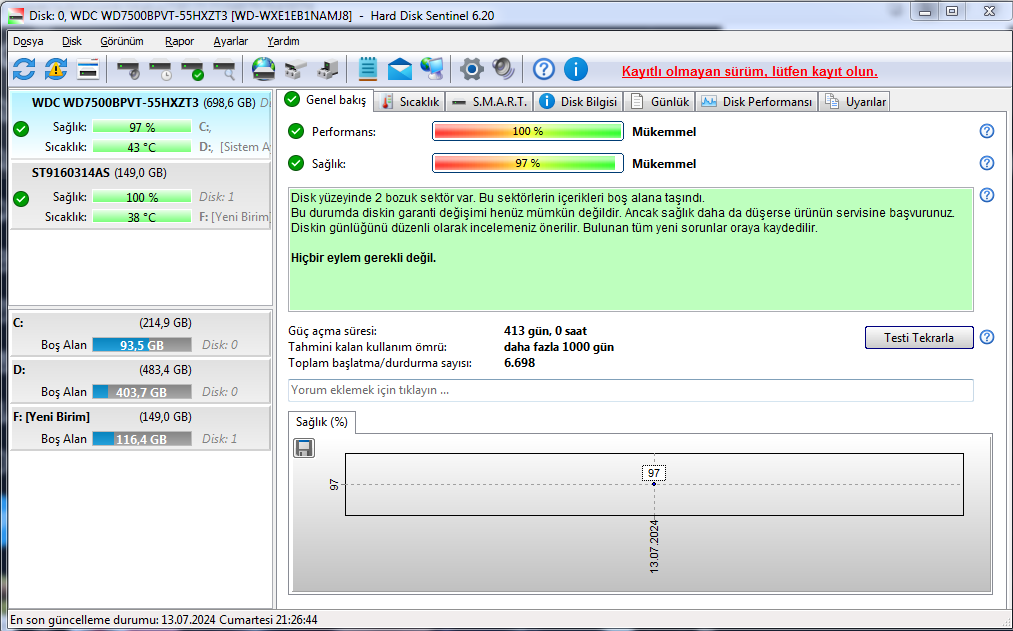The image size is (1013, 631).
Task: Switch to the Uyarılar tab
Action: point(855,101)
